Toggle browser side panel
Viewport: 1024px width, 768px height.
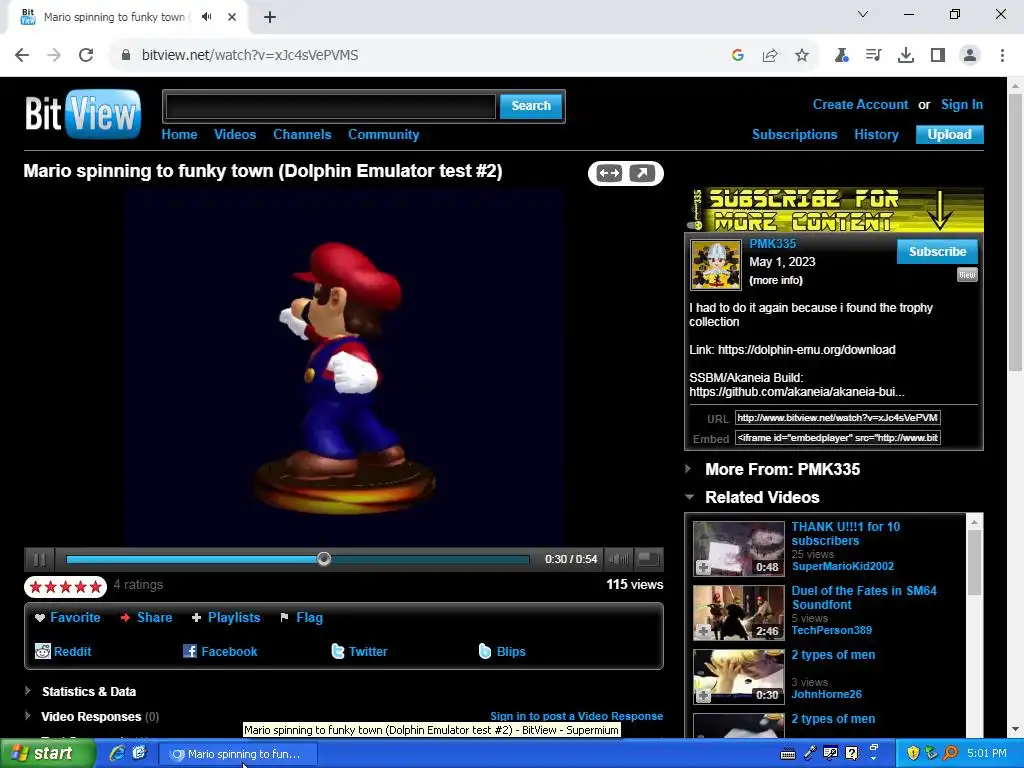(938, 56)
